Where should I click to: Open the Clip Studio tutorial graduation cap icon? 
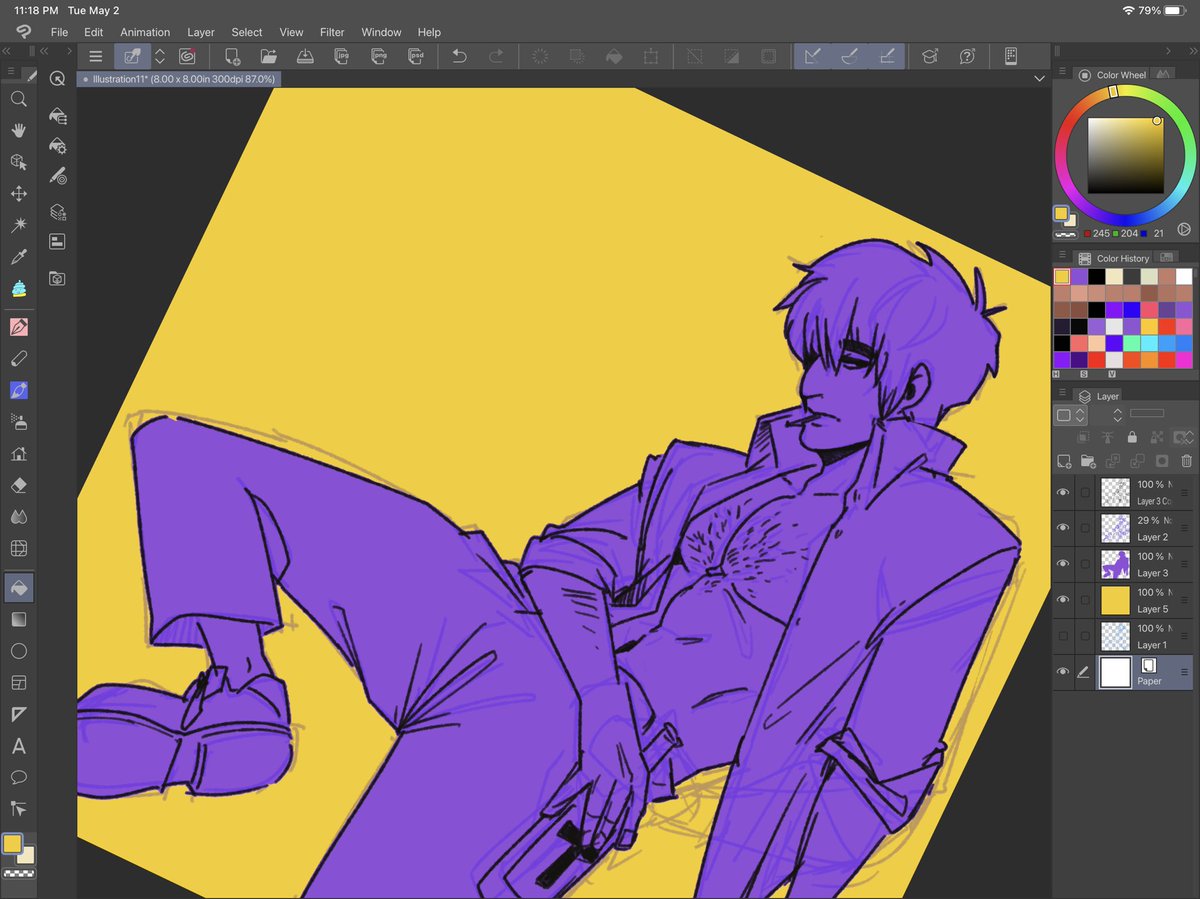pos(930,57)
